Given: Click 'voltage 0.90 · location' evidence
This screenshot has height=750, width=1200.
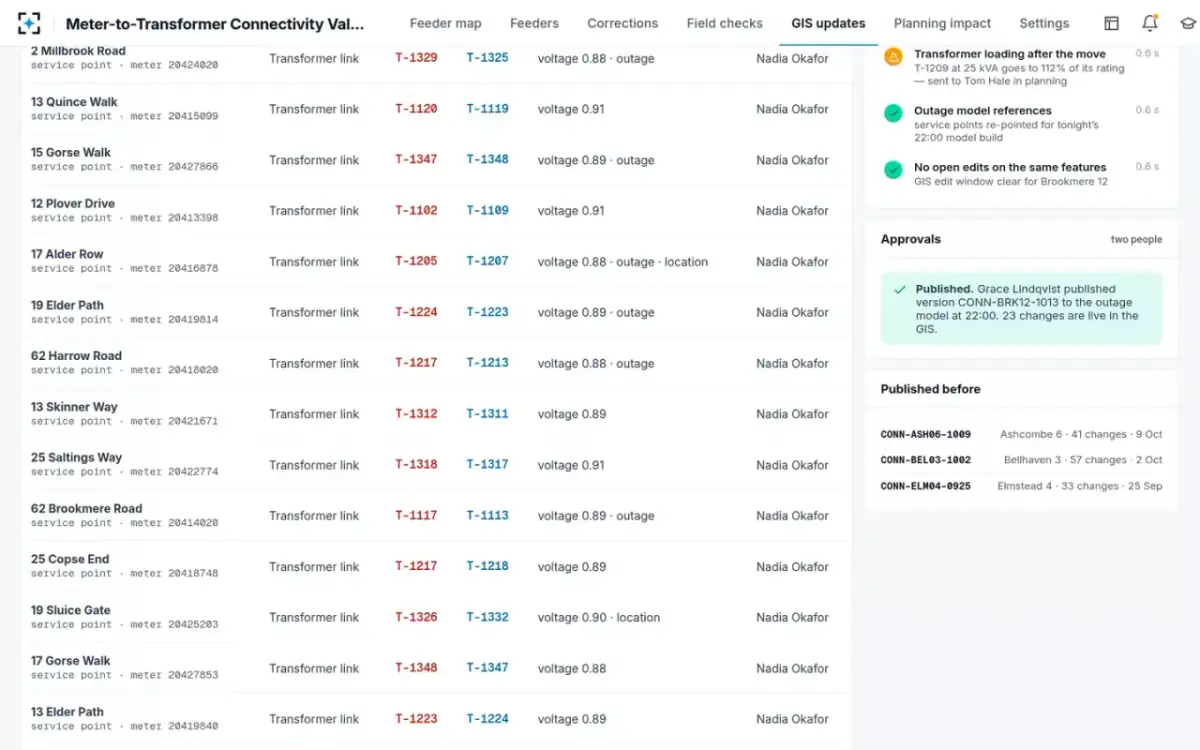Looking at the screenshot, I should click(599, 617).
